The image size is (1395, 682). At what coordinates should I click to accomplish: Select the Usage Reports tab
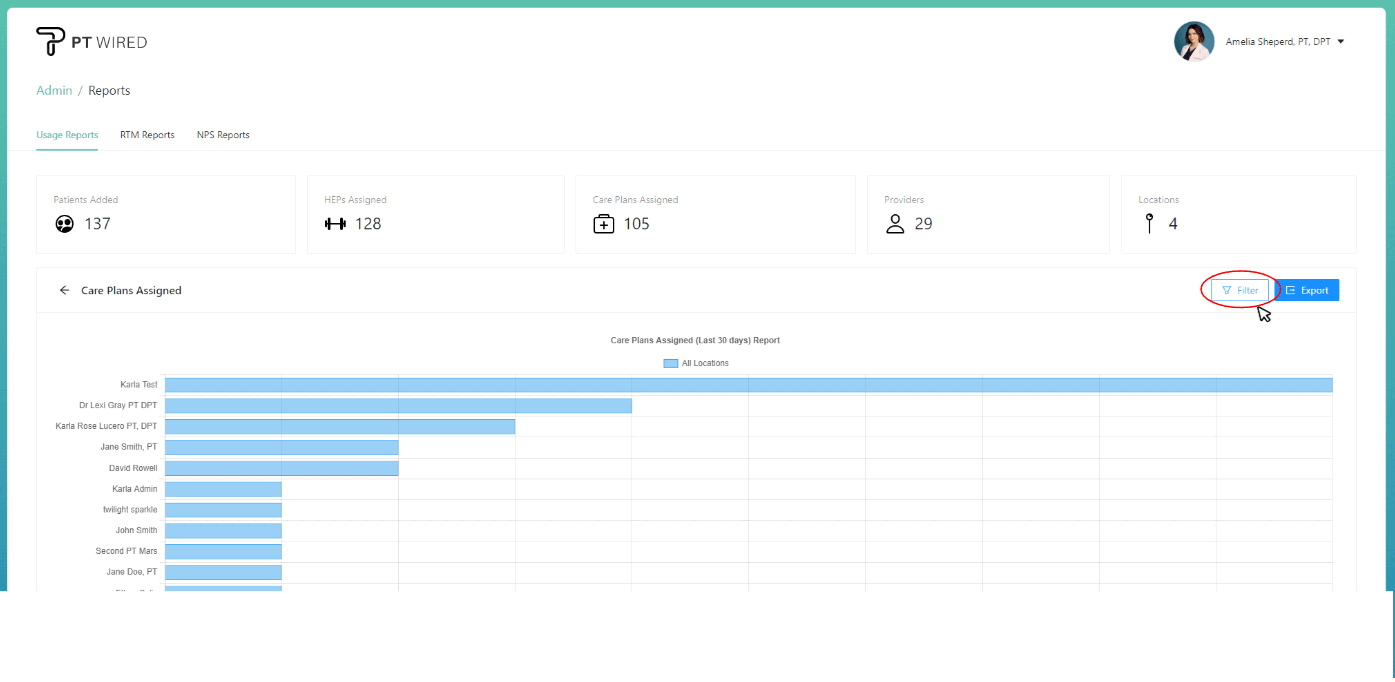(67, 135)
